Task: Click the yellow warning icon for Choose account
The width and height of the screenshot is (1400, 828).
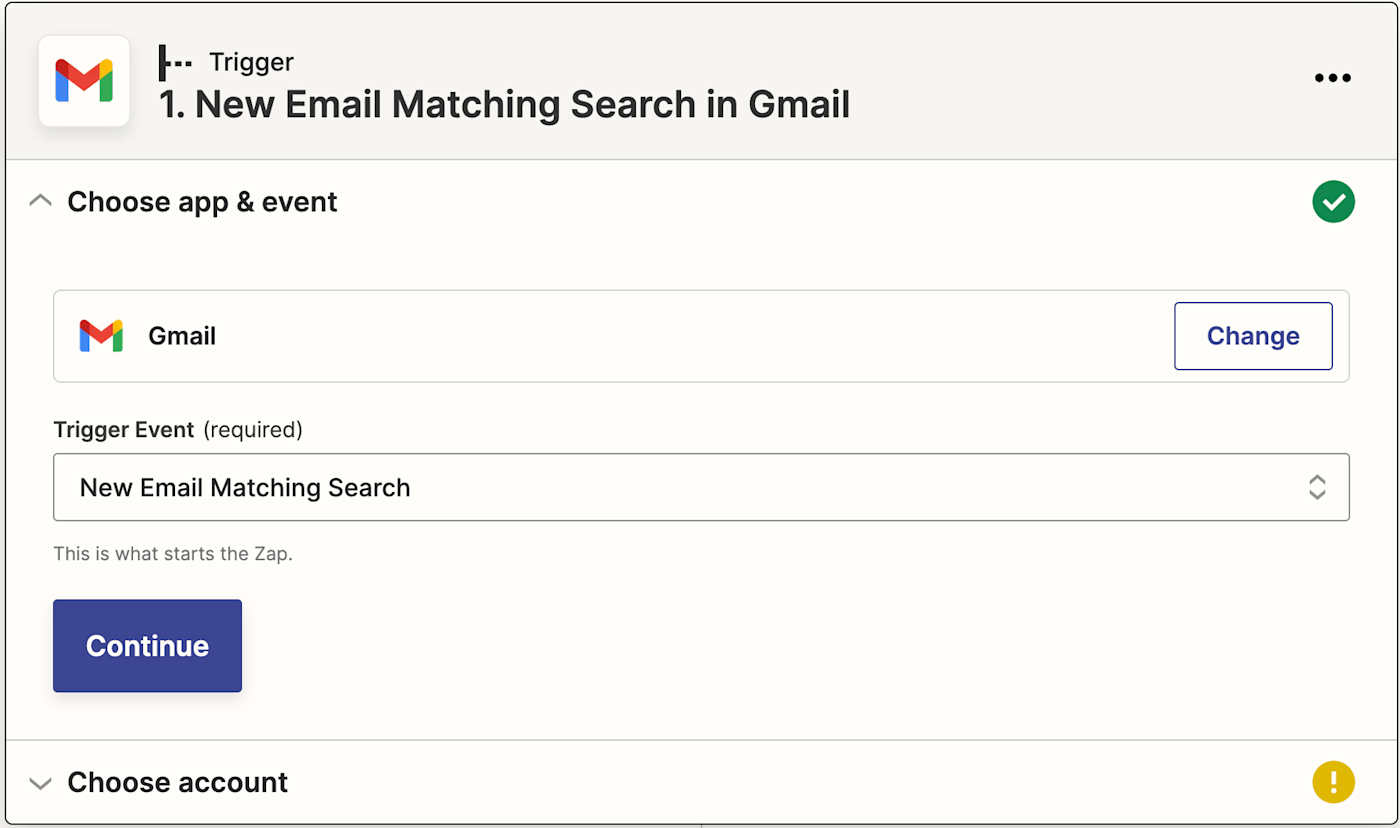Action: pos(1333,782)
